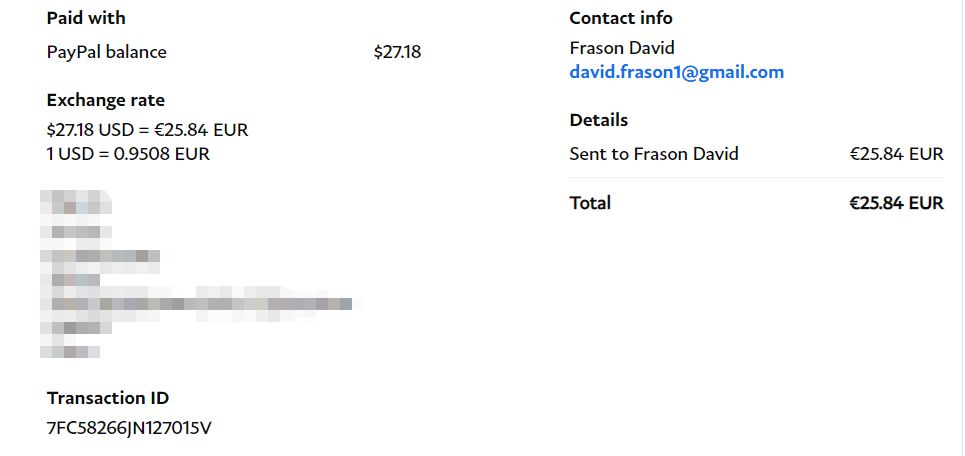965x456 pixels.
Task: Open the david.frason1@gmail.com email link
Action: pos(676,72)
